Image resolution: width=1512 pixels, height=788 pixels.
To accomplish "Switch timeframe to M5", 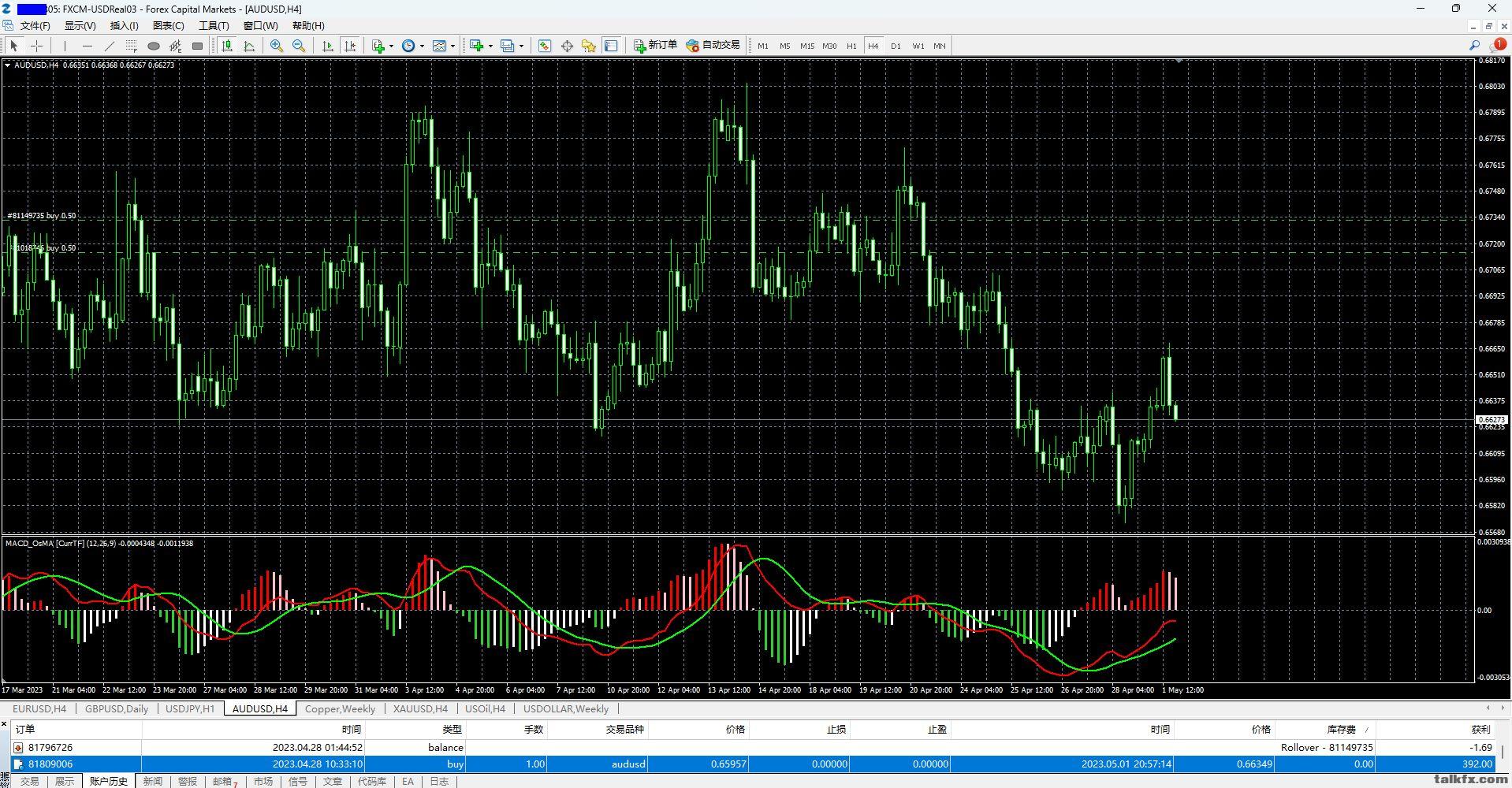I will [785, 46].
